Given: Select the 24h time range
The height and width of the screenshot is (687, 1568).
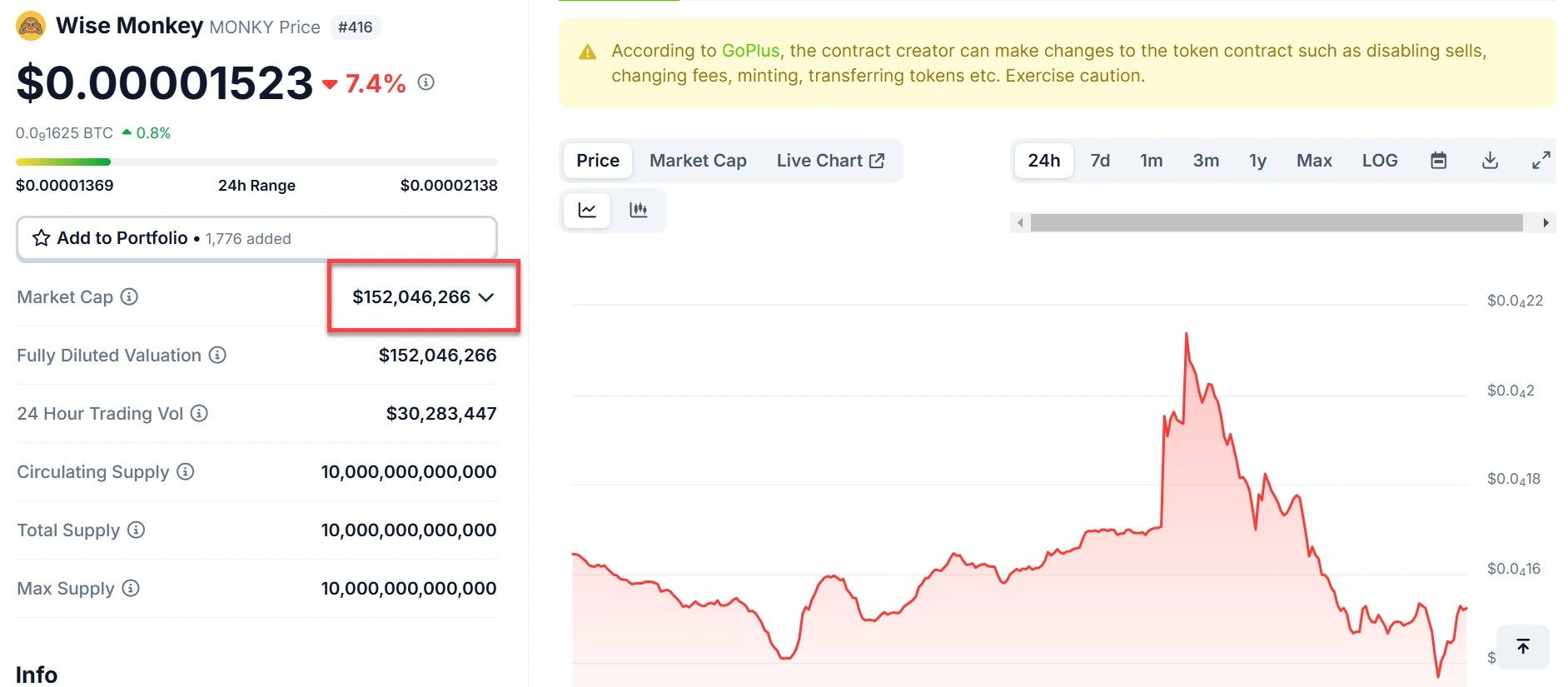Looking at the screenshot, I should pyautogui.click(x=1043, y=161).
